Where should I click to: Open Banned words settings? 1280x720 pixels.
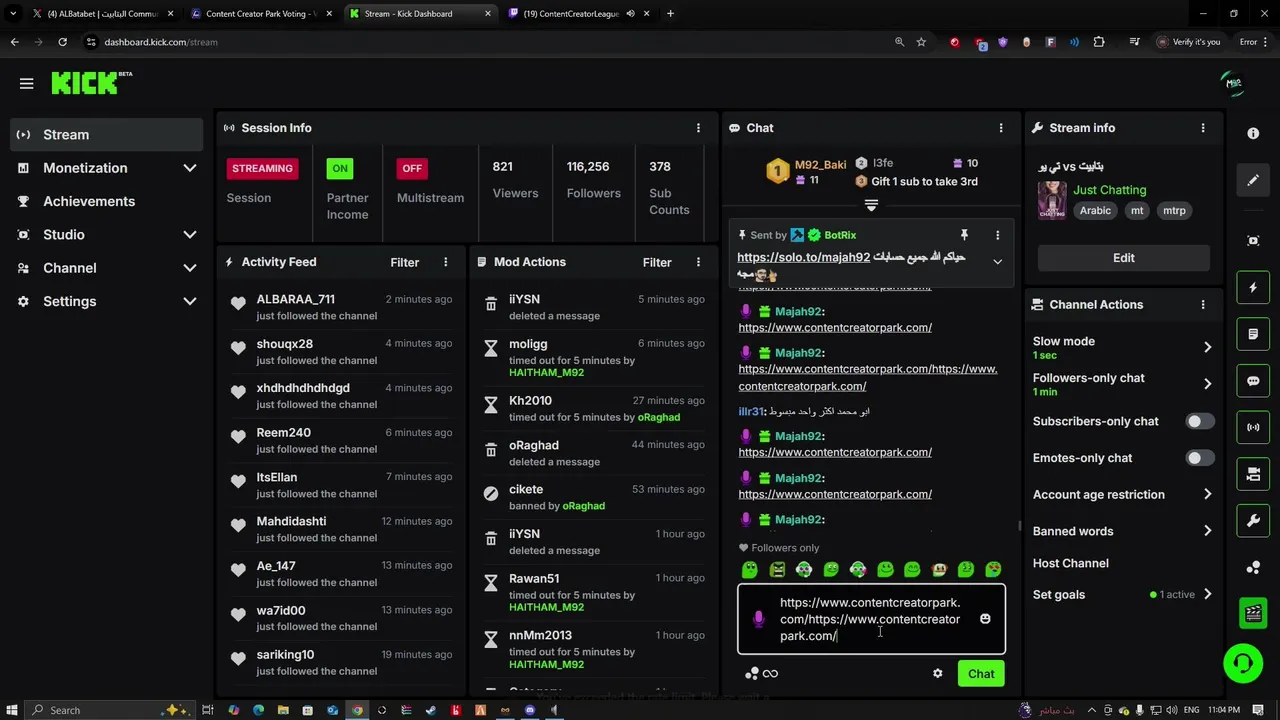pos(1122,531)
